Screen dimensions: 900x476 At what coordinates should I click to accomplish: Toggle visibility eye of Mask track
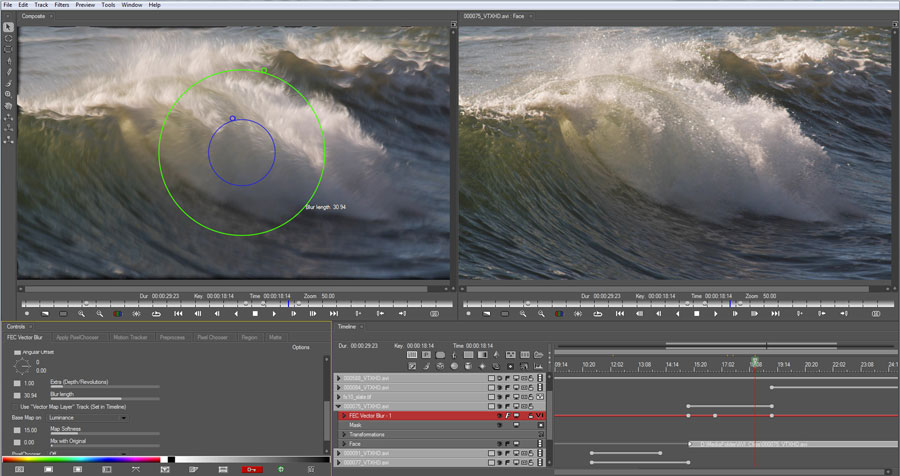(499, 425)
